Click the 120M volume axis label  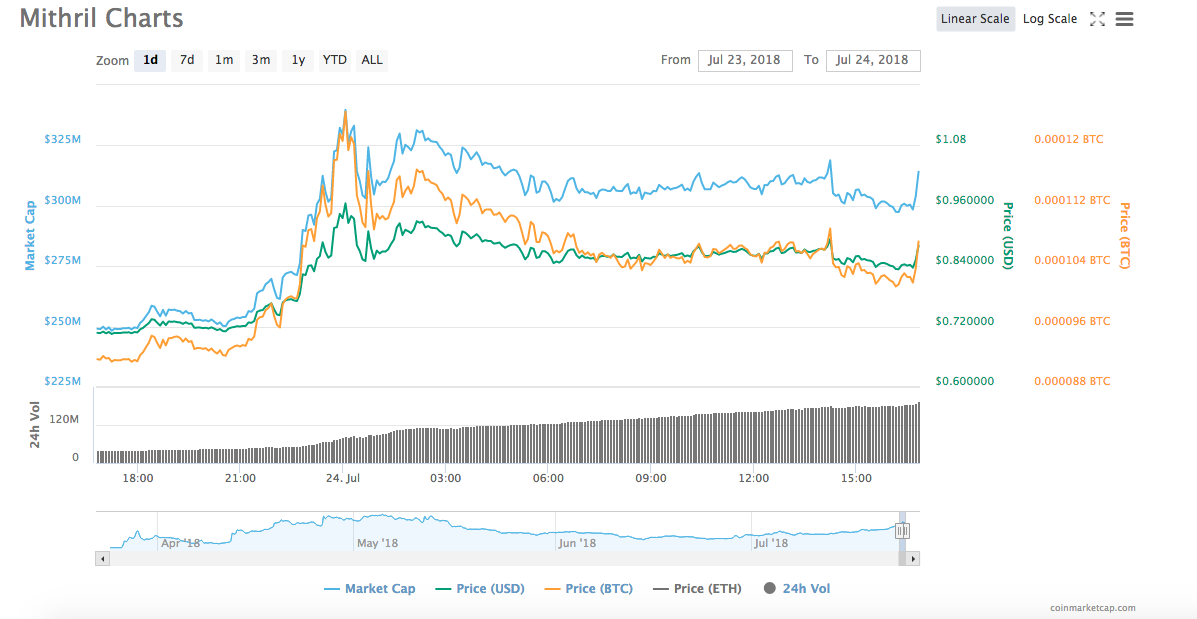[x=64, y=420]
